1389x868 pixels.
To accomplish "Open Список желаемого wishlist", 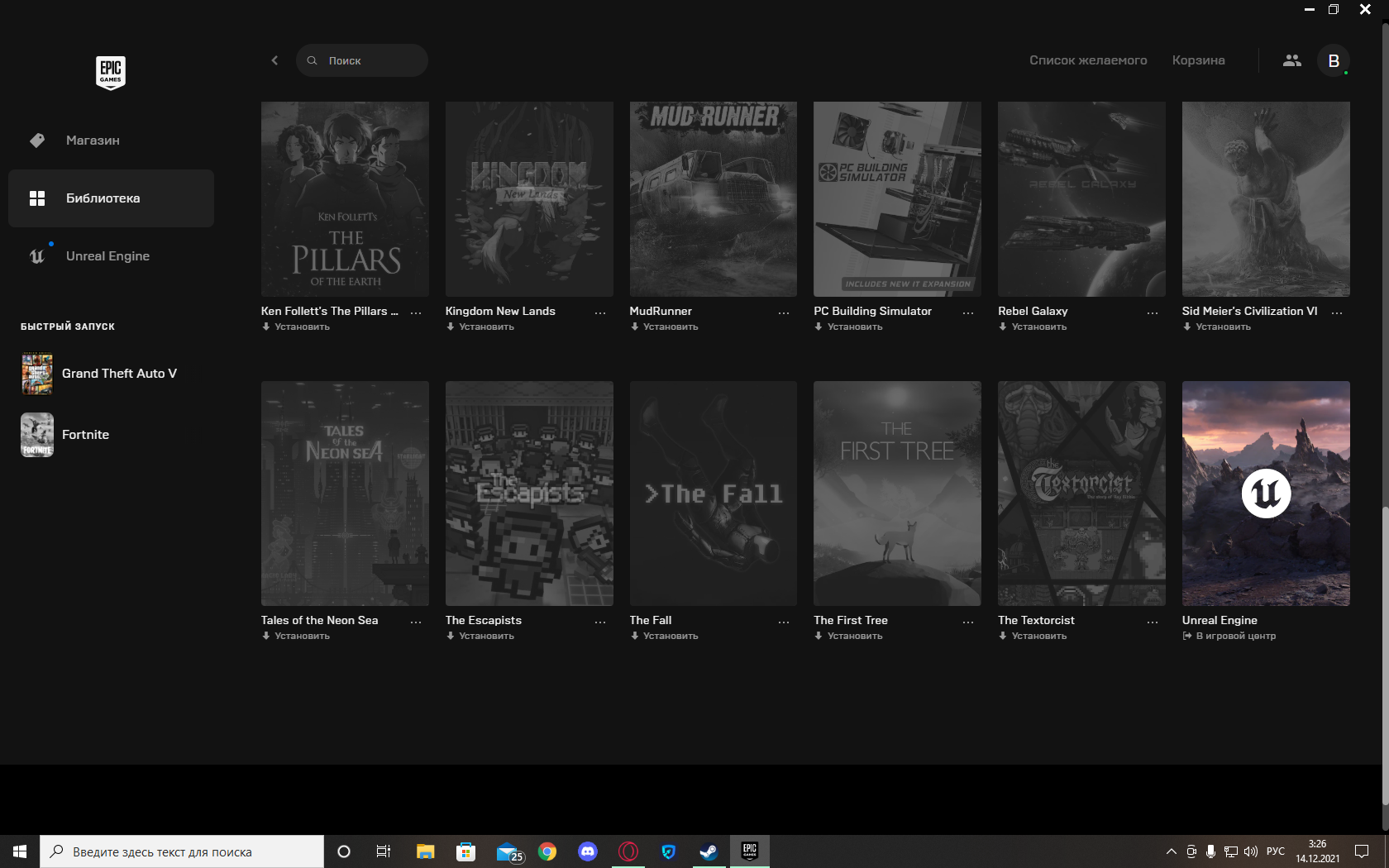I will [x=1088, y=60].
